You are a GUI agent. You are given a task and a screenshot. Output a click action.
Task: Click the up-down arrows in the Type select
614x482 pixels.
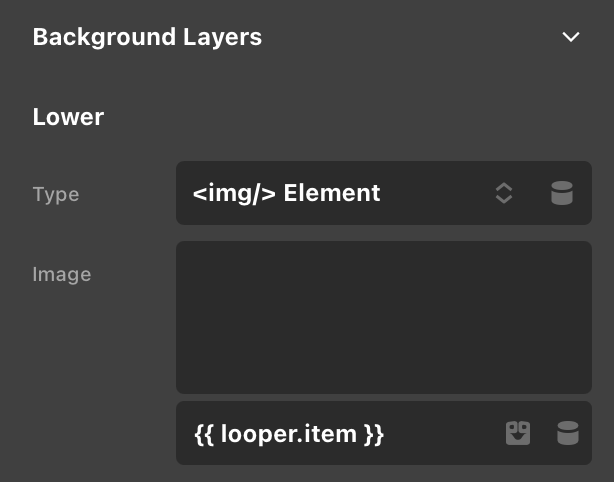click(504, 193)
